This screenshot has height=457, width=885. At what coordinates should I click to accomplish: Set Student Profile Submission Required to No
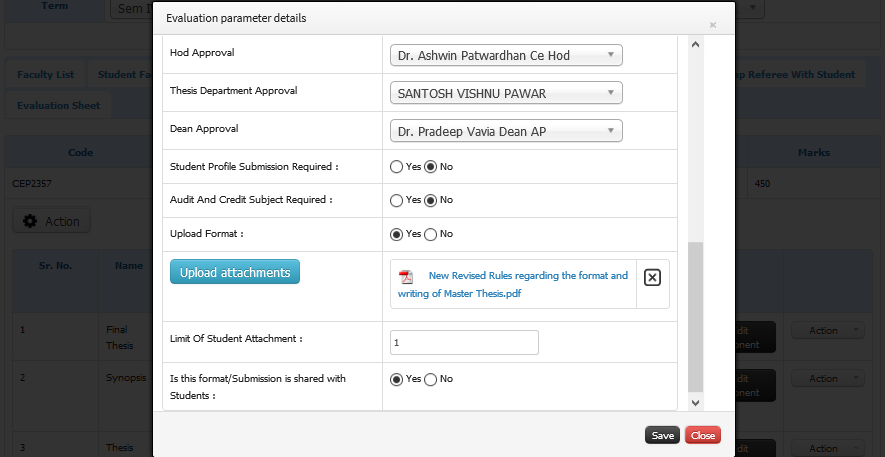(431, 167)
